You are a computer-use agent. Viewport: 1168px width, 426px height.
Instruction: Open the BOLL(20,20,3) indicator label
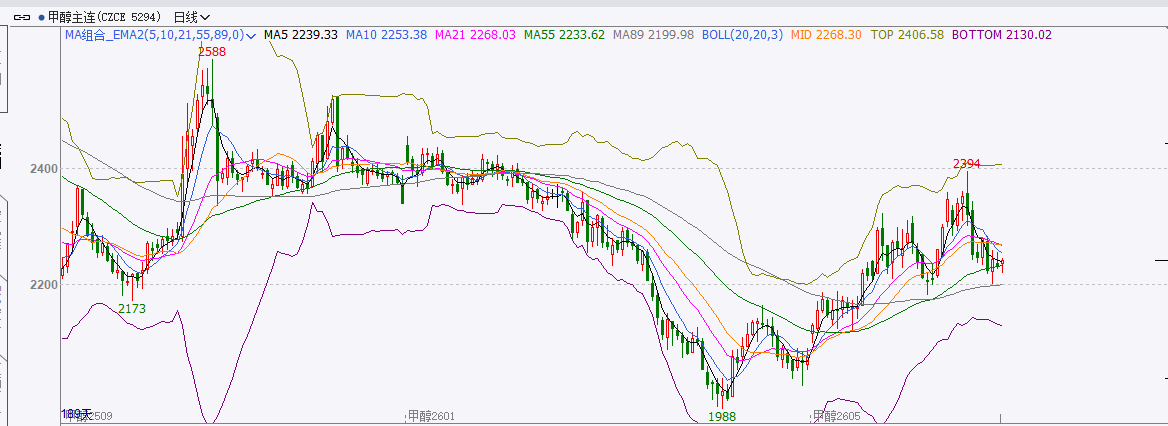tap(743, 35)
